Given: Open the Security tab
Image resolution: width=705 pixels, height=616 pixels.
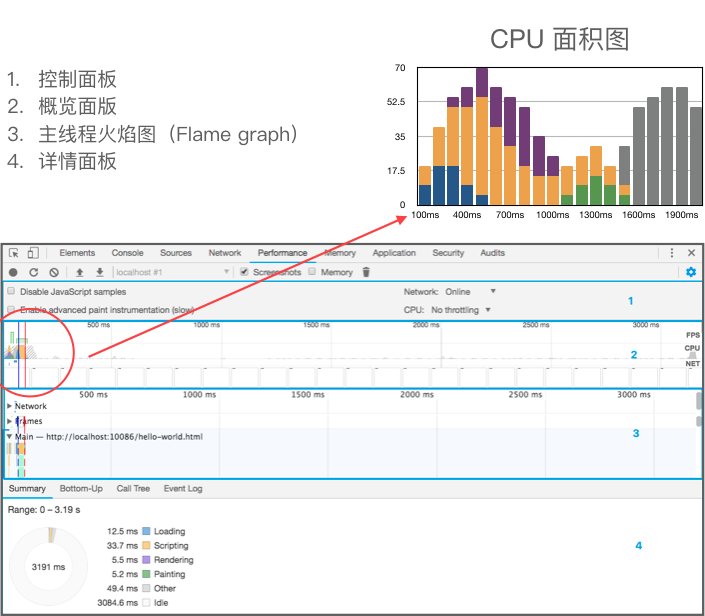Looking at the screenshot, I should click(x=448, y=253).
